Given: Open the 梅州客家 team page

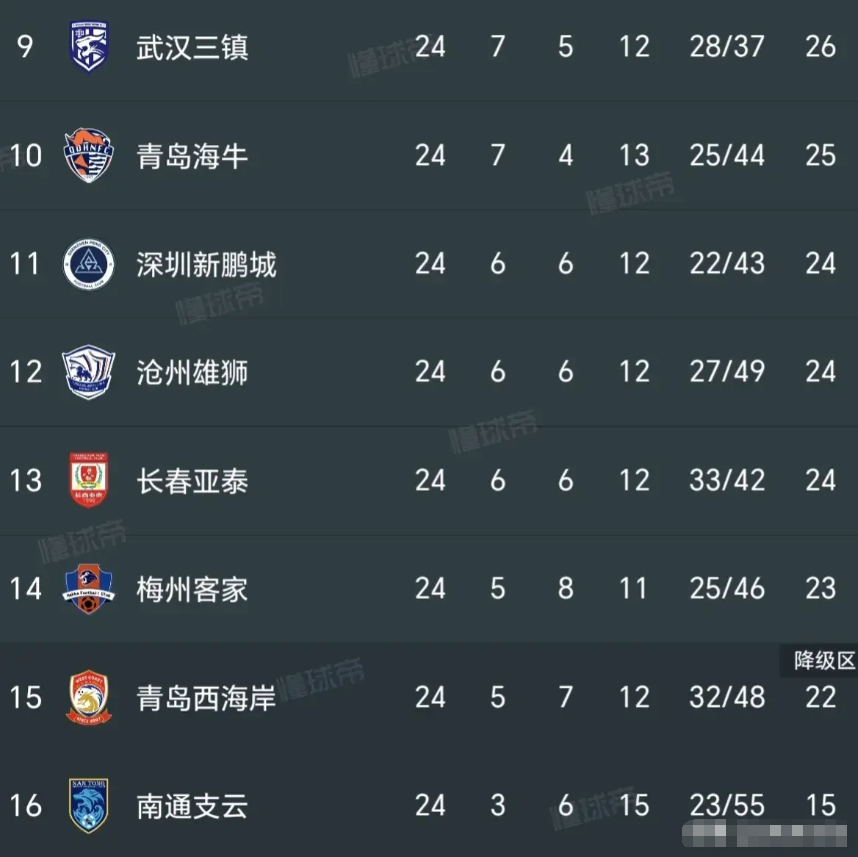Looking at the screenshot, I should point(192,589).
